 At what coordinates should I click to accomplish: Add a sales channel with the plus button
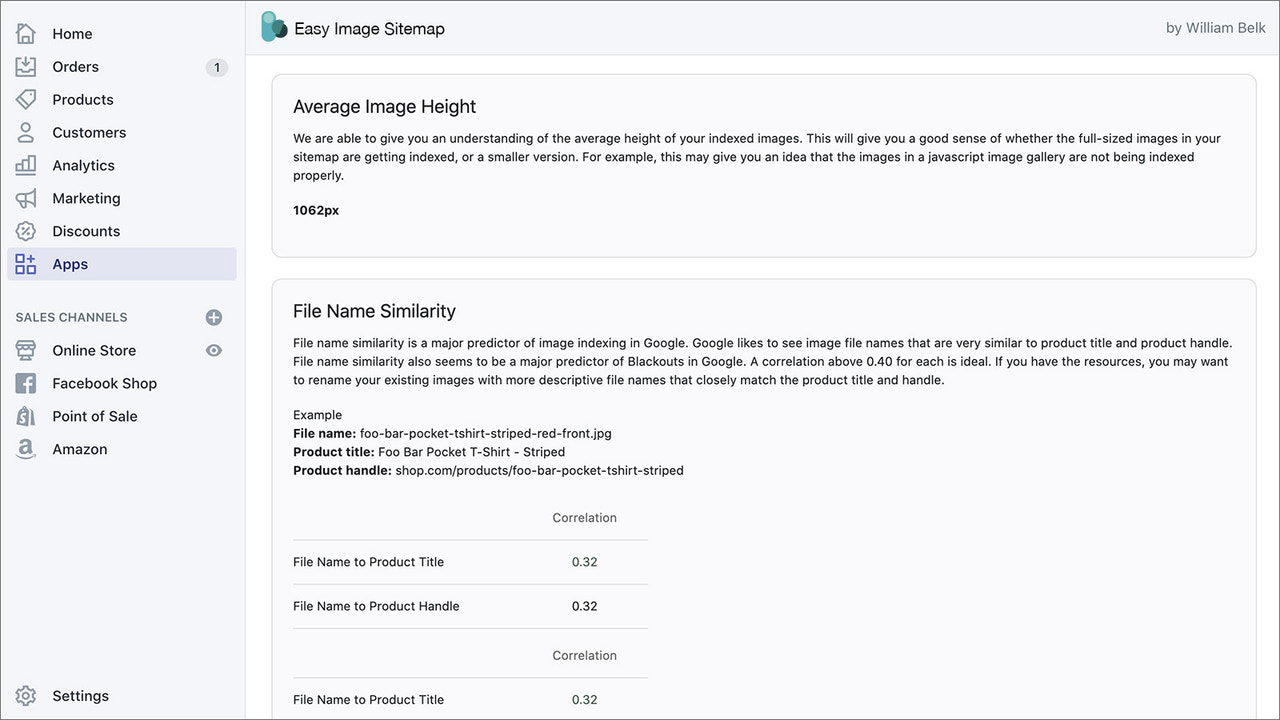click(x=214, y=317)
